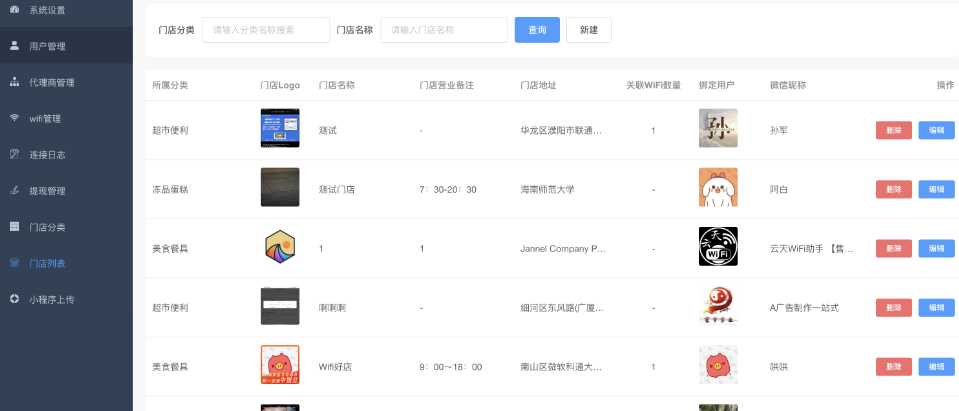Edit the 测试门店 row
The width and height of the screenshot is (959, 411).
pos(936,190)
